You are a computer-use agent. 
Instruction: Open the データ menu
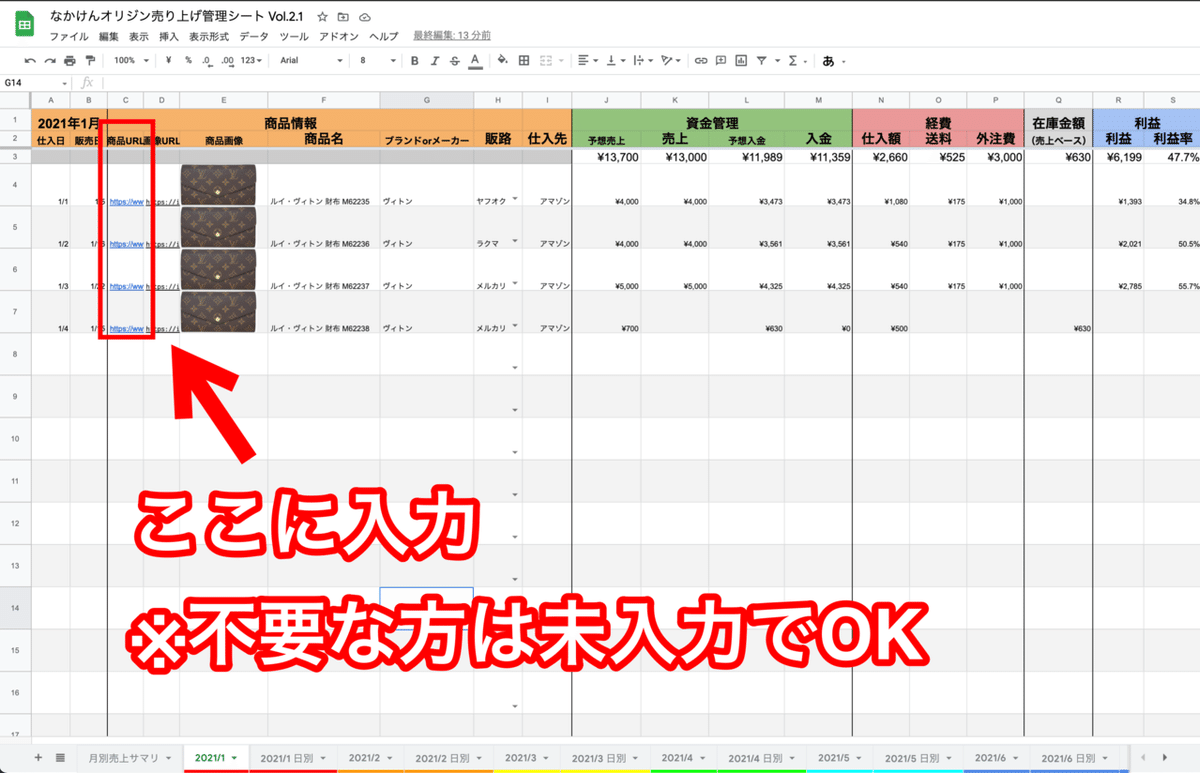click(254, 36)
